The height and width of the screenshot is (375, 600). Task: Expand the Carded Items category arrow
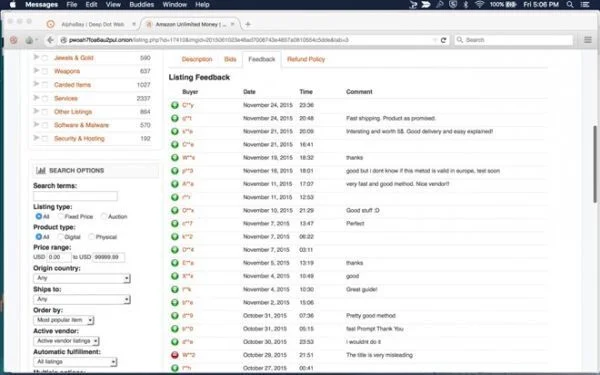(x=36, y=84)
